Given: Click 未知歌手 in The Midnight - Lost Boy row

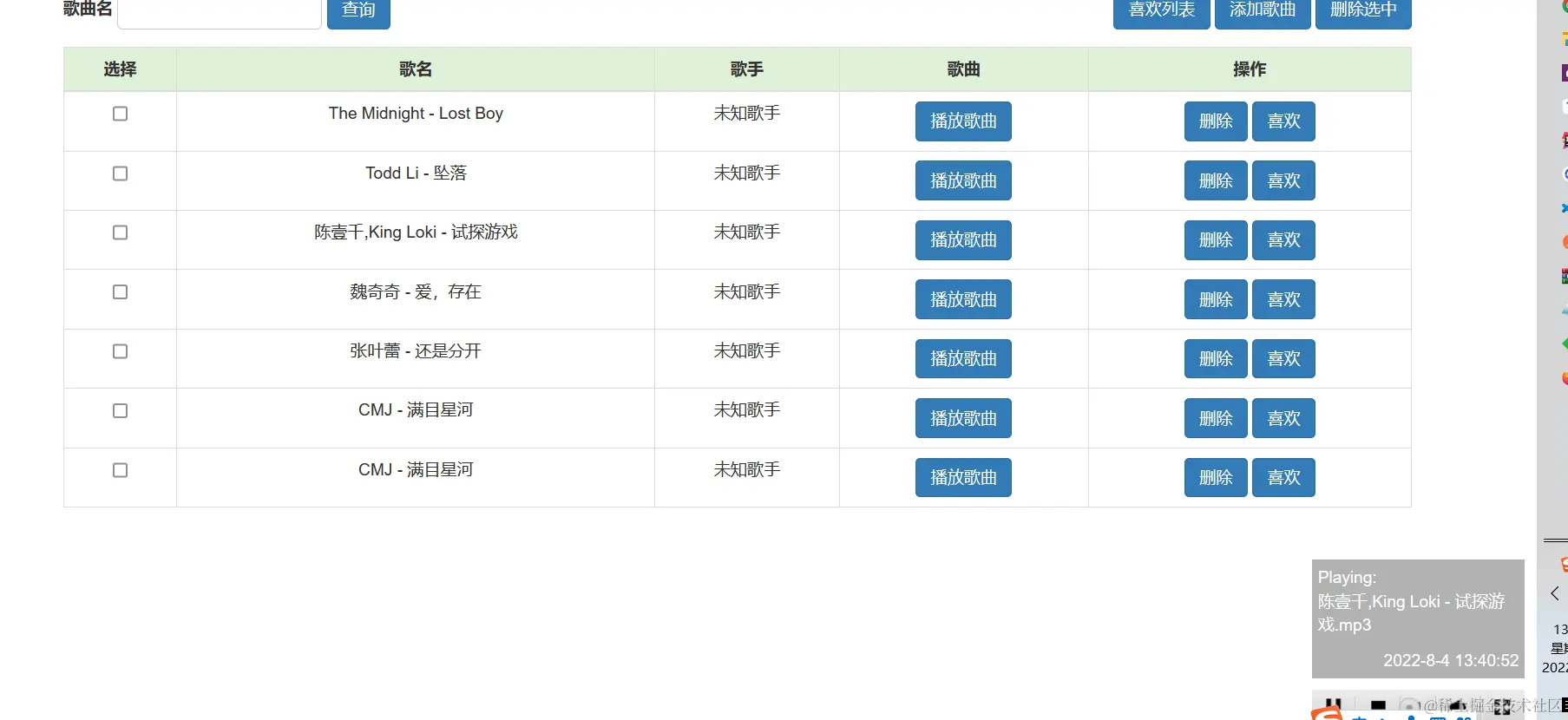Looking at the screenshot, I should [x=747, y=114].
